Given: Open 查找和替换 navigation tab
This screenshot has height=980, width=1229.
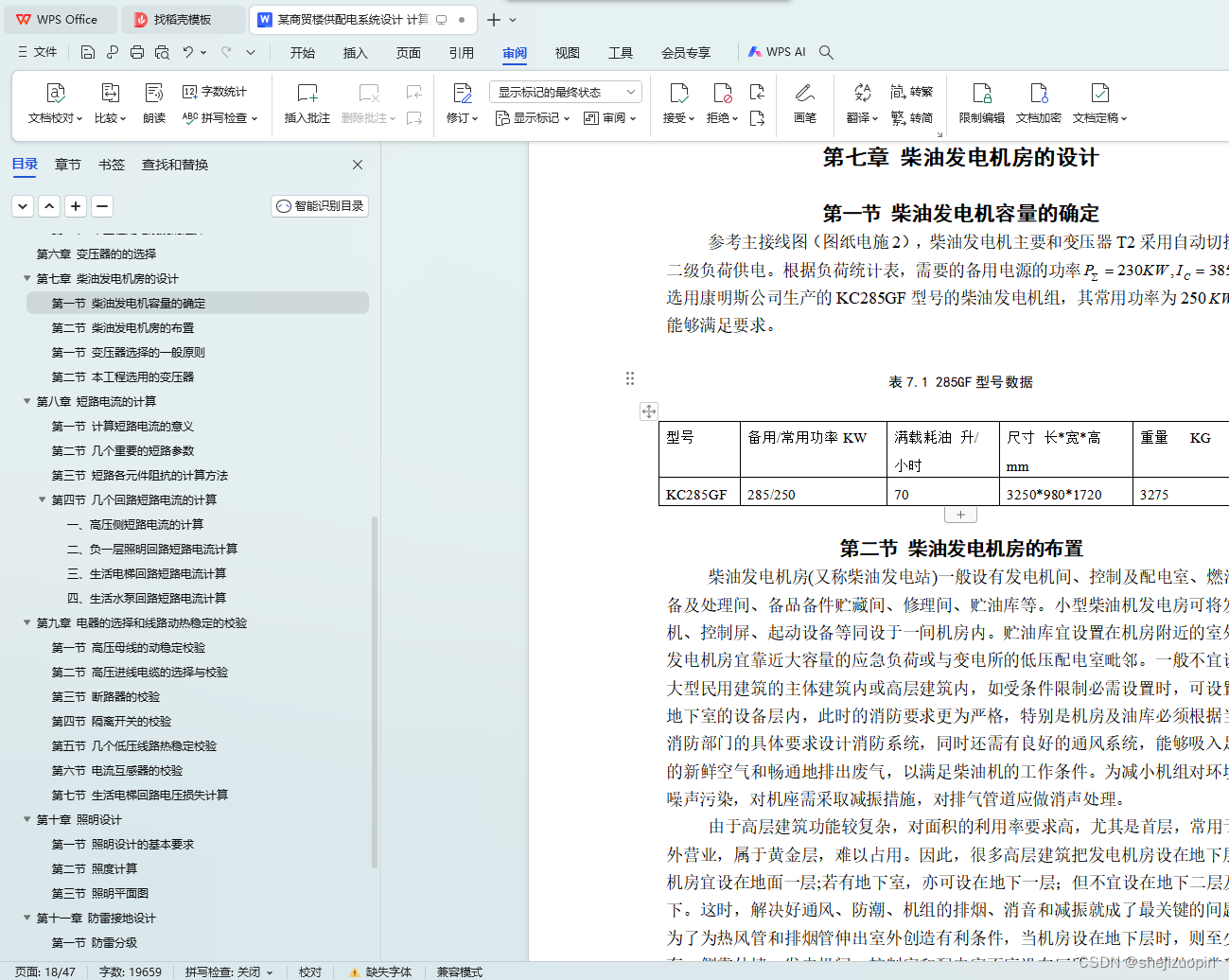Looking at the screenshot, I should (x=175, y=165).
